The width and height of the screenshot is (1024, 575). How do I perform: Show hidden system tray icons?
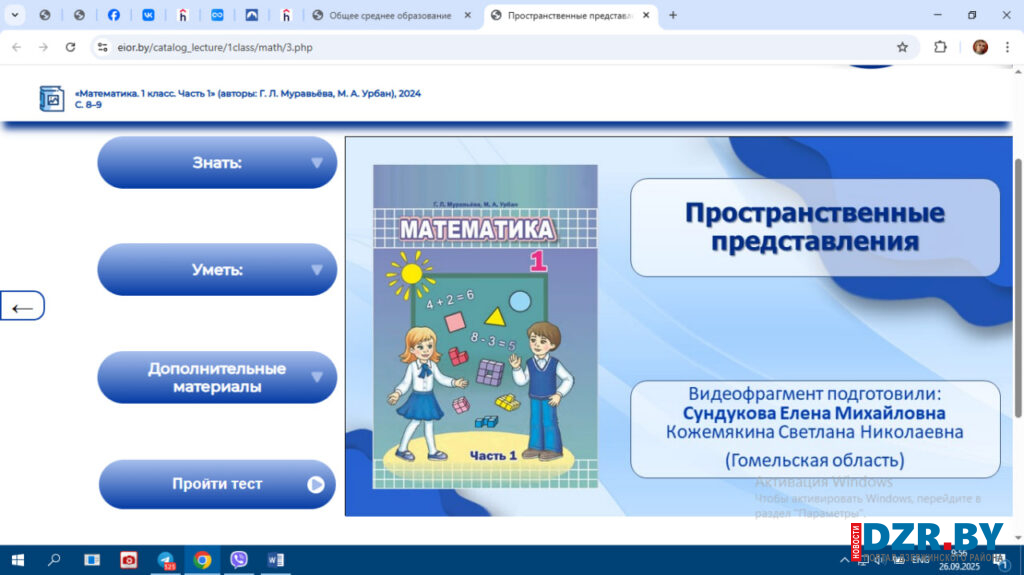(x=844, y=560)
